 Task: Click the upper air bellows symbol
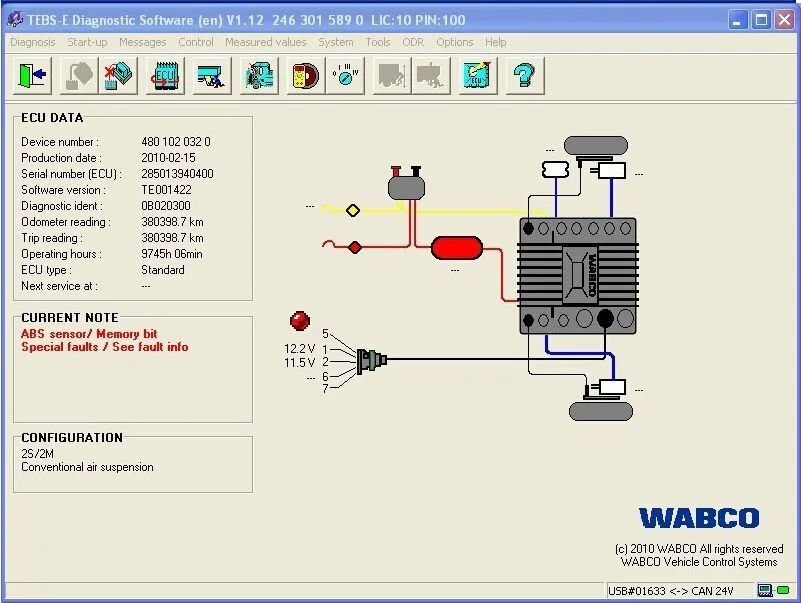(x=555, y=169)
